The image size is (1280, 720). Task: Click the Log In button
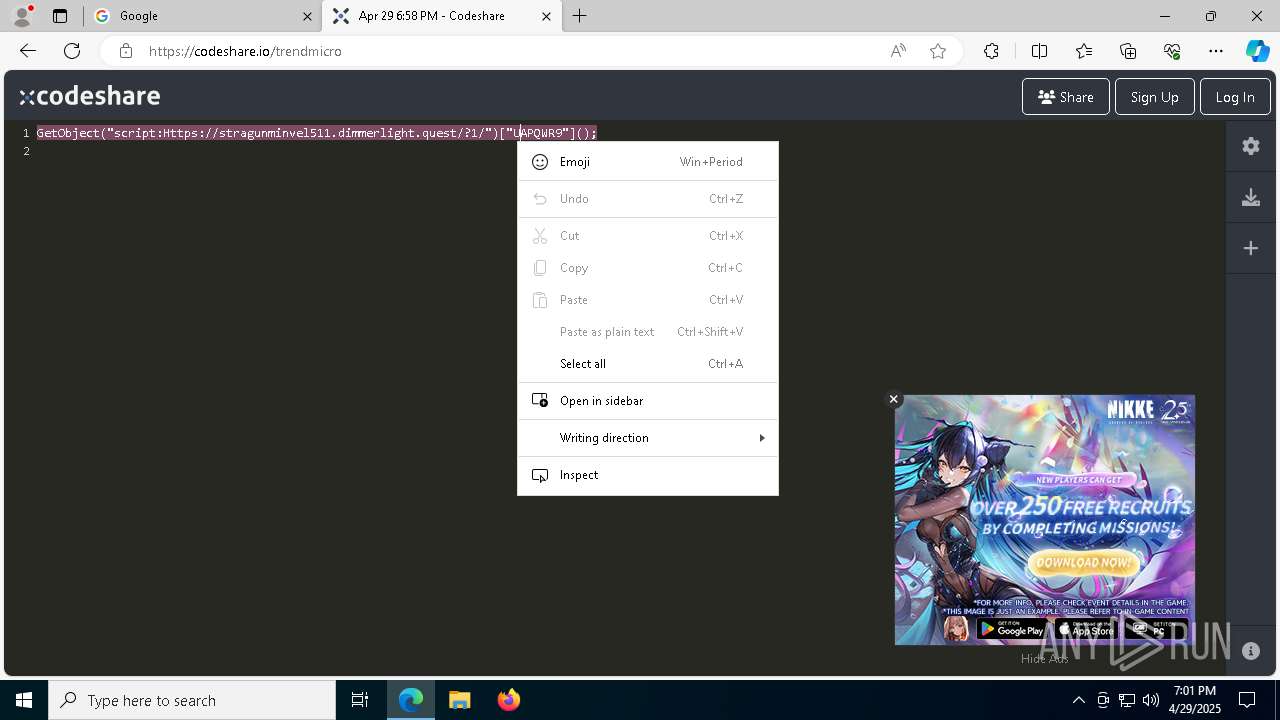pos(1235,97)
